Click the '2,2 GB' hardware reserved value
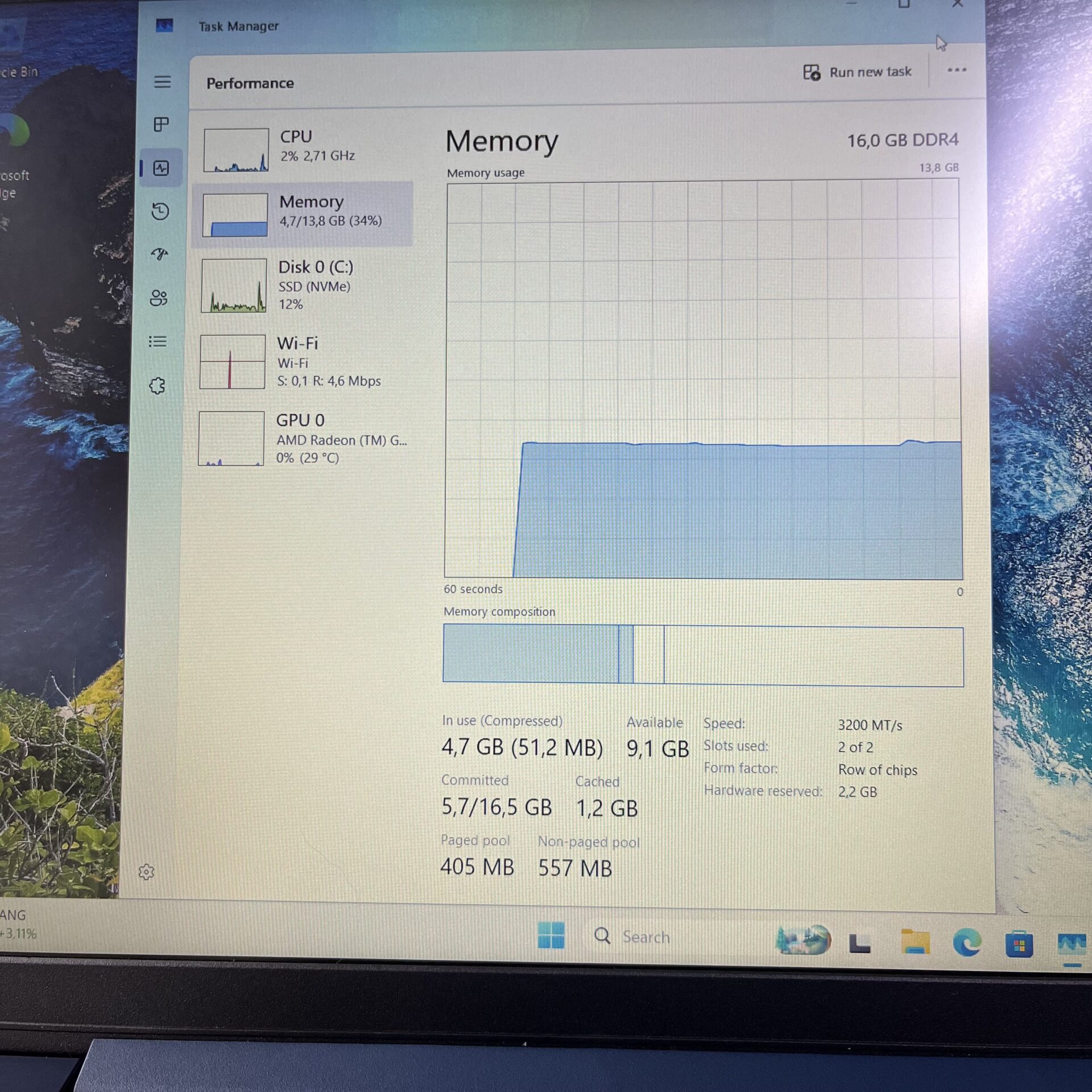 [x=857, y=792]
